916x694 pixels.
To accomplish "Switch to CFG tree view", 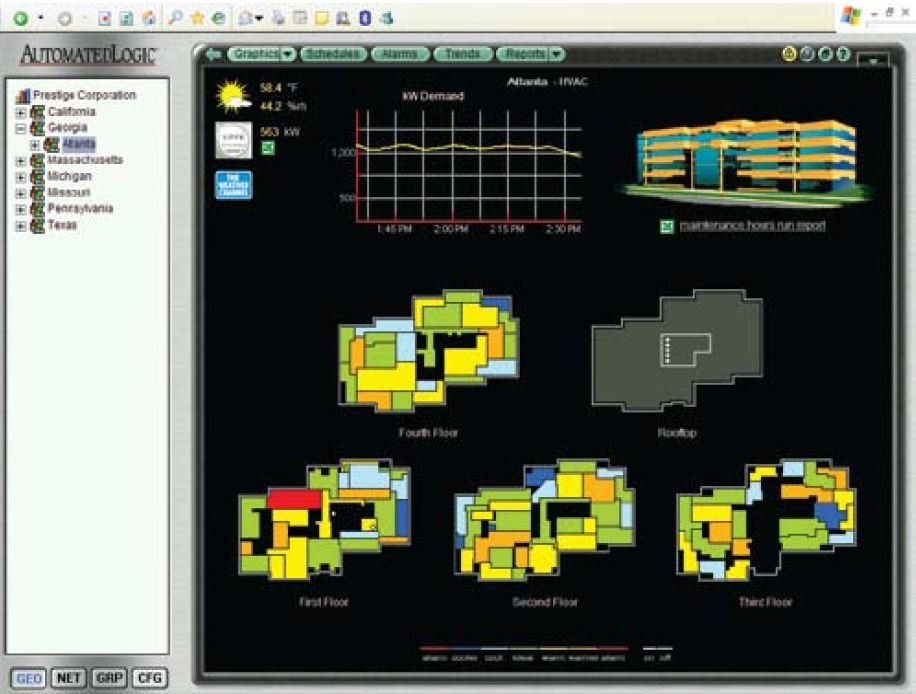I will pyautogui.click(x=150, y=678).
